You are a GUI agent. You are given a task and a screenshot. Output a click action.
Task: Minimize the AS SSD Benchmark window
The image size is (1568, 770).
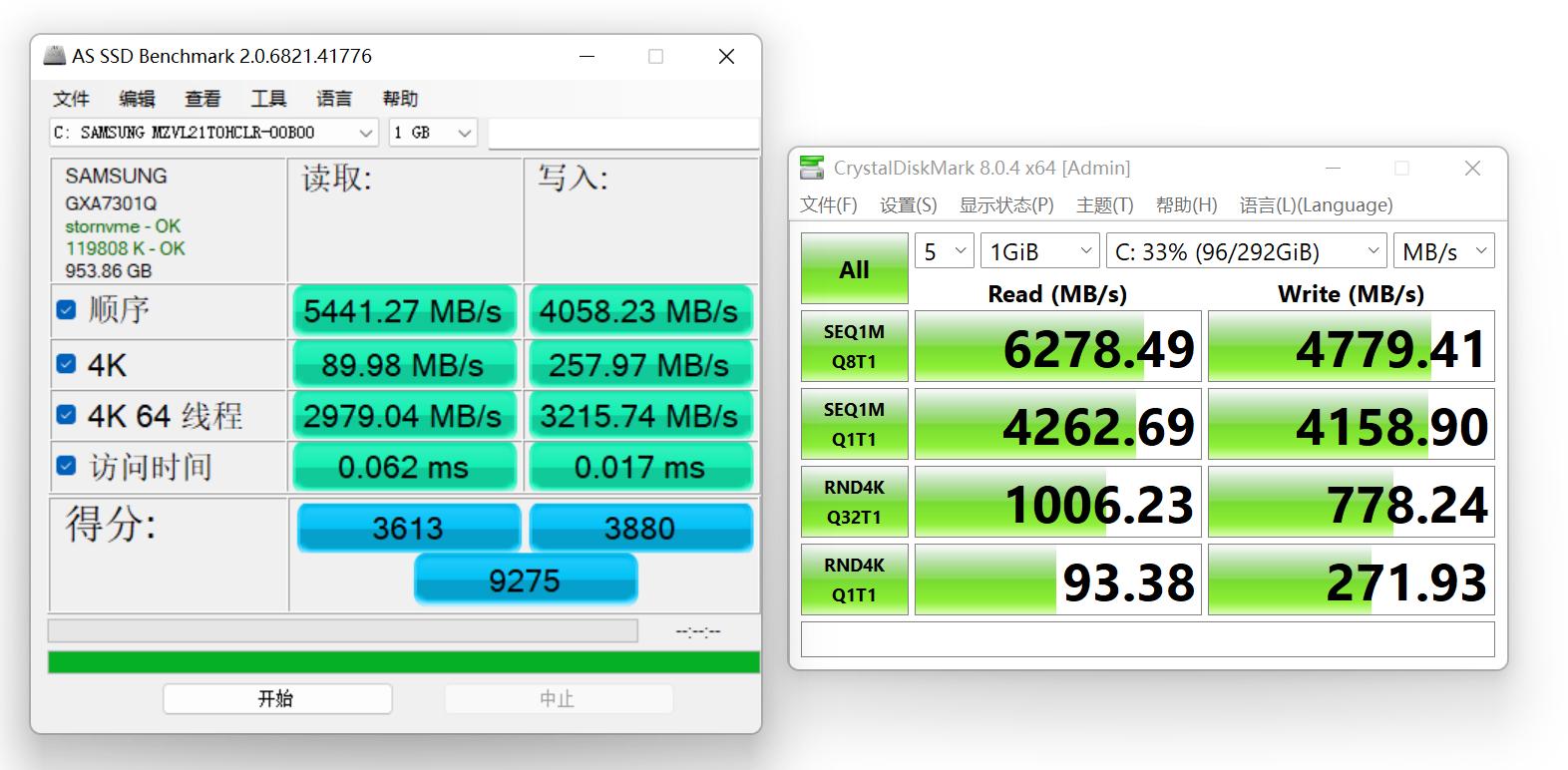(x=587, y=57)
